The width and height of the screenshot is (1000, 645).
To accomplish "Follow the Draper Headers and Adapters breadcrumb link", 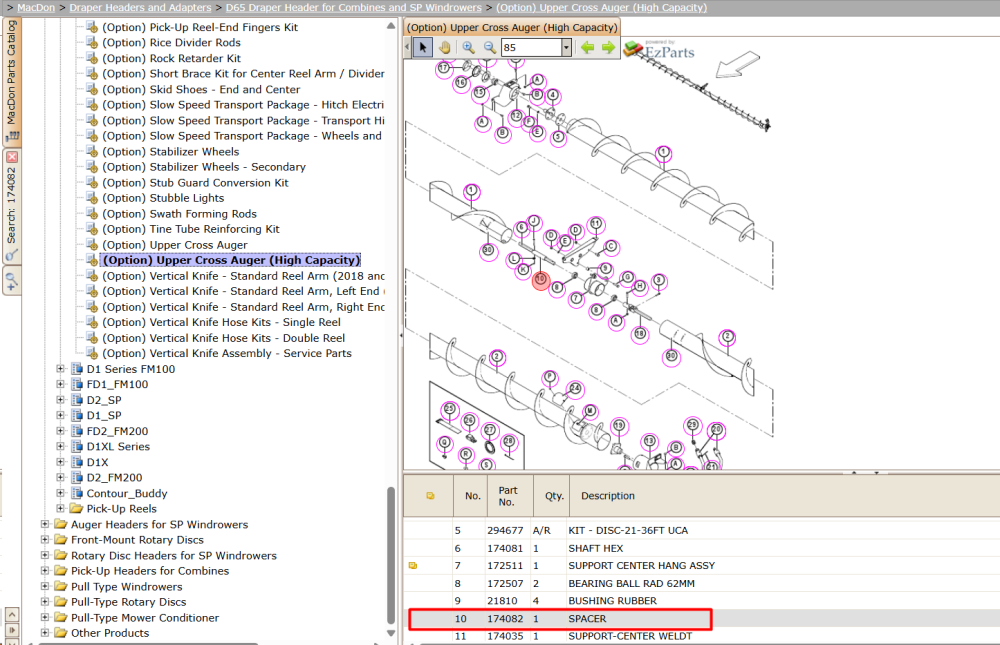I will click(x=140, y=8).
